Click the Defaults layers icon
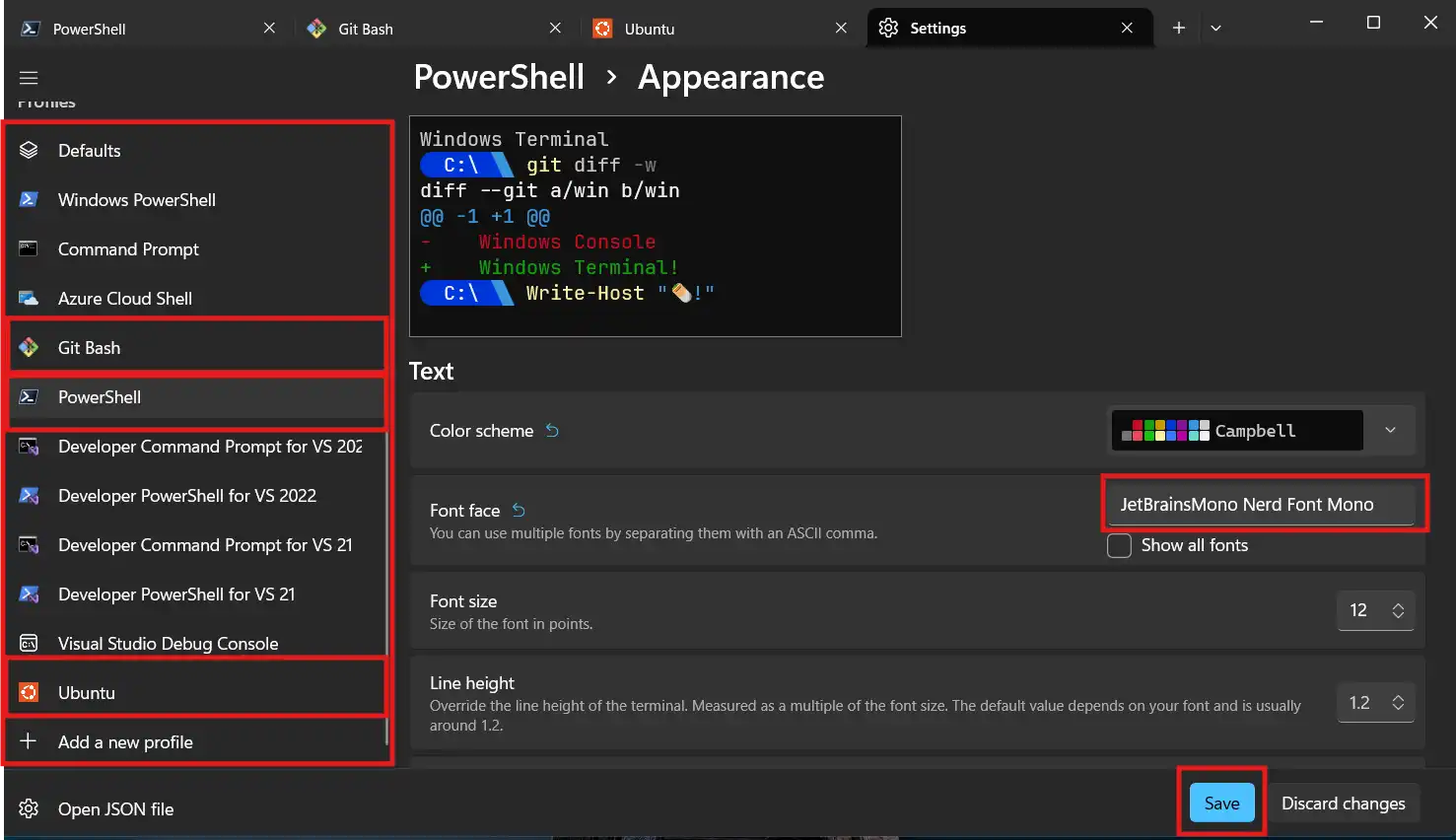 (x=29, y=150)
